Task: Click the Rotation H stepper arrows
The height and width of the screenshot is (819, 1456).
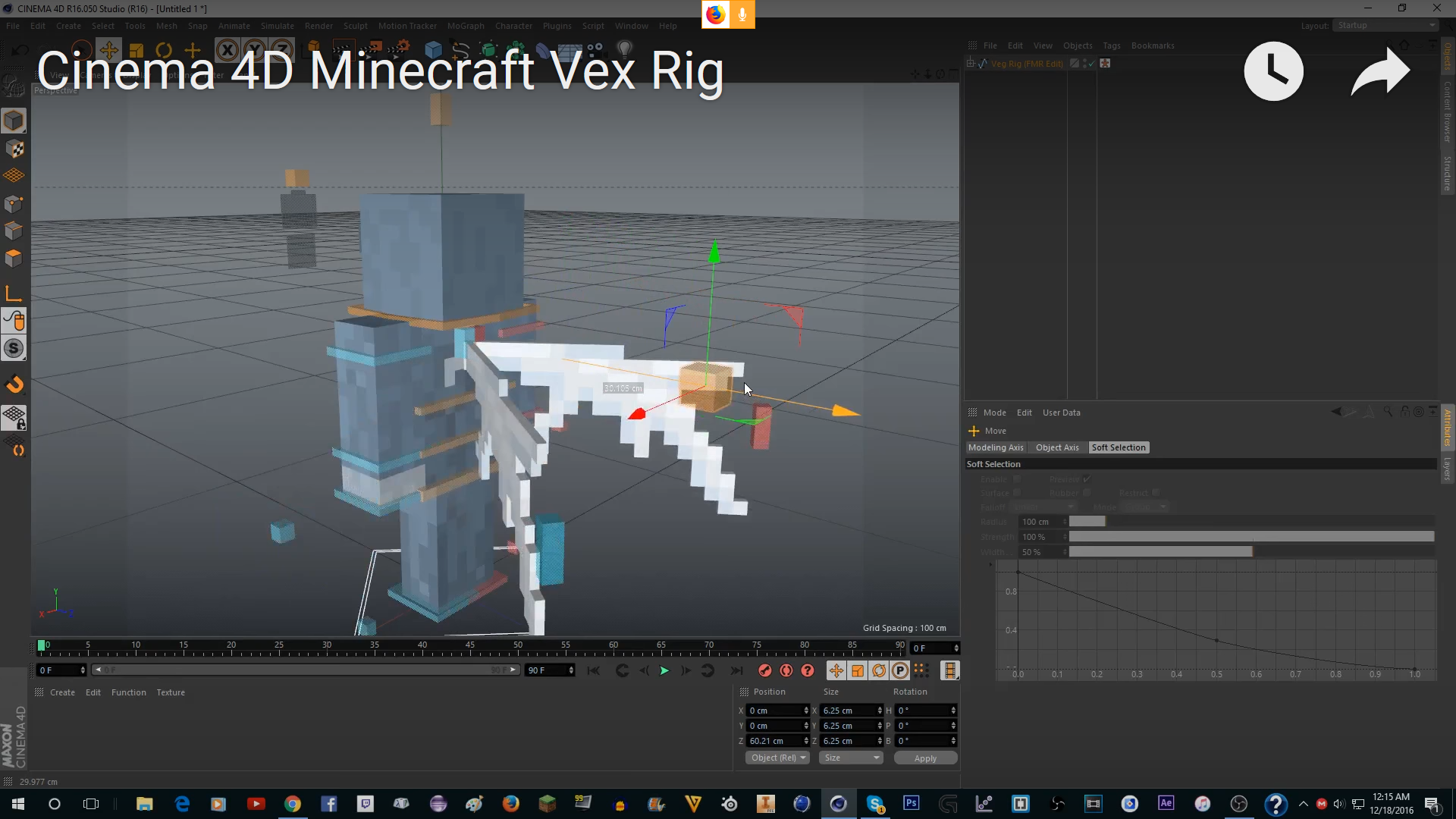Action: click(953, 711)
